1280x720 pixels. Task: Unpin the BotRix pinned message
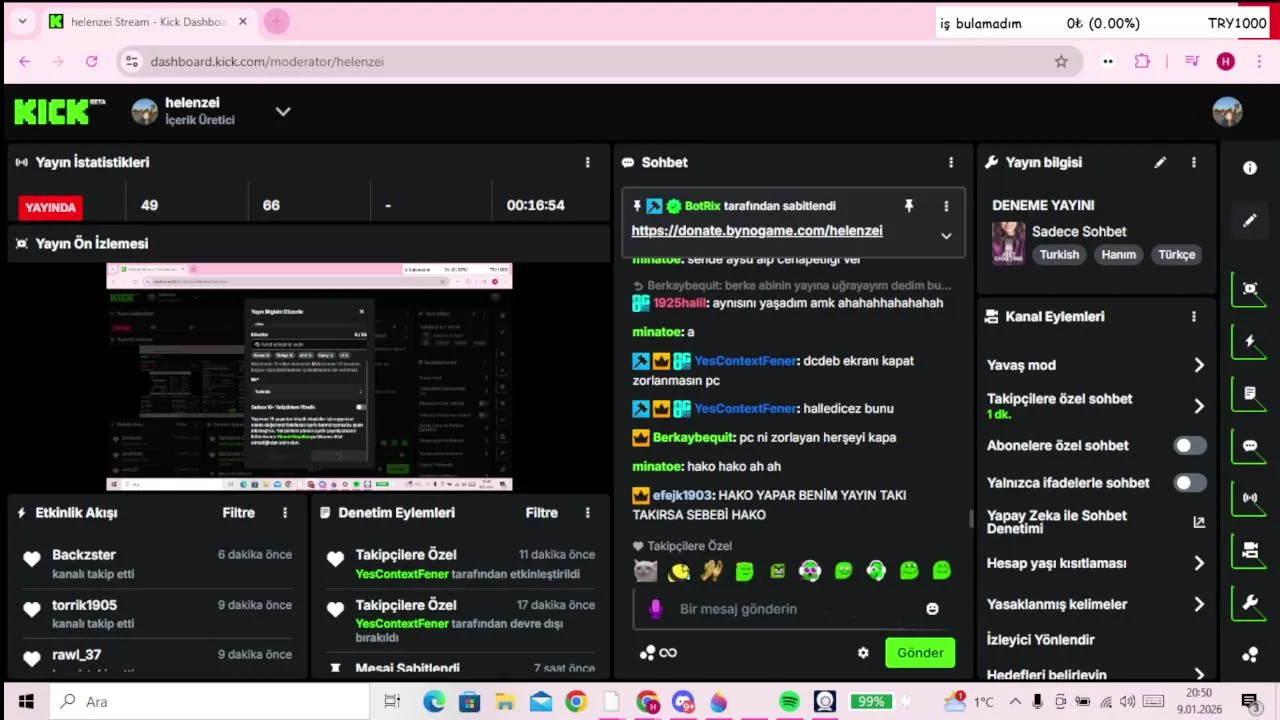[909, 206]
